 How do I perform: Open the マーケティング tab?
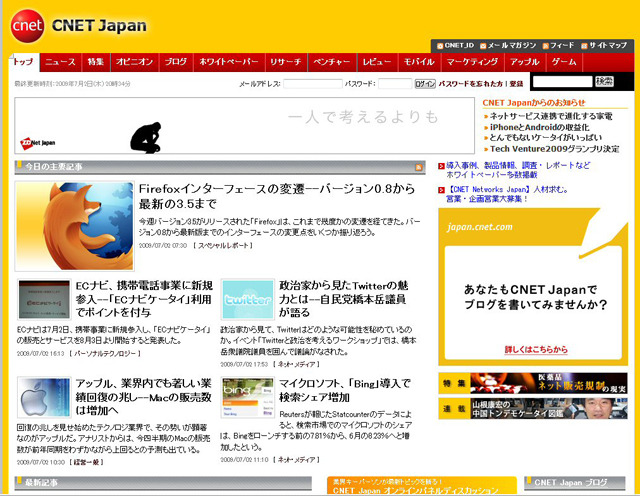tap(473, 62)
